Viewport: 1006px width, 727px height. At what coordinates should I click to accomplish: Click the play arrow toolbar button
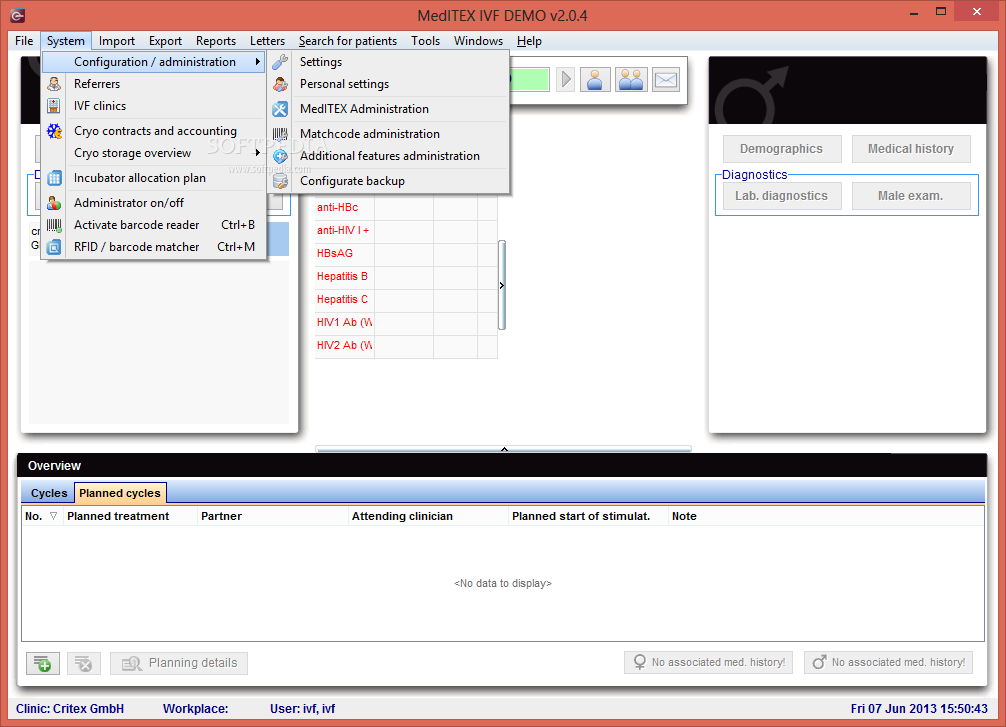(x=565, y=80)
